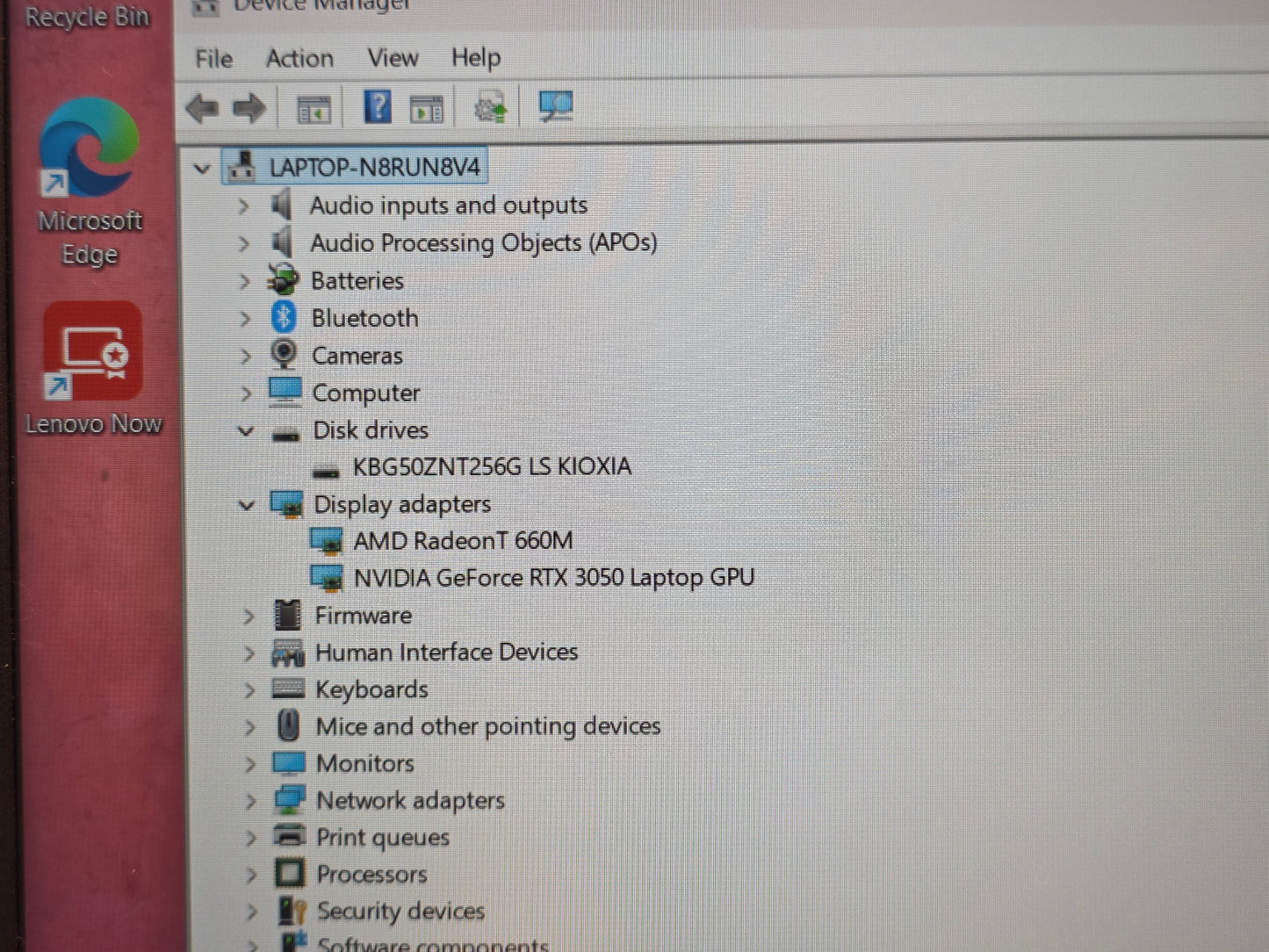
Task: Select the 'Audio Processing Objects (APOs)' label
Action: [484, 243]
